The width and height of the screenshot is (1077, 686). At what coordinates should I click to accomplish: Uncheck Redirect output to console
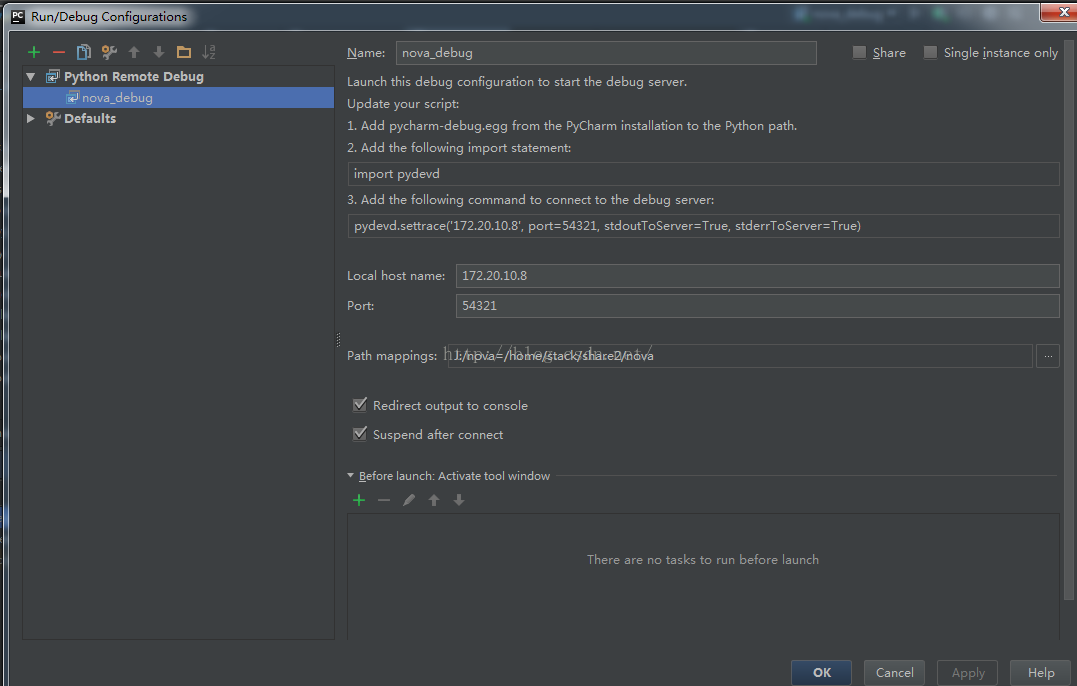[360, 405]
